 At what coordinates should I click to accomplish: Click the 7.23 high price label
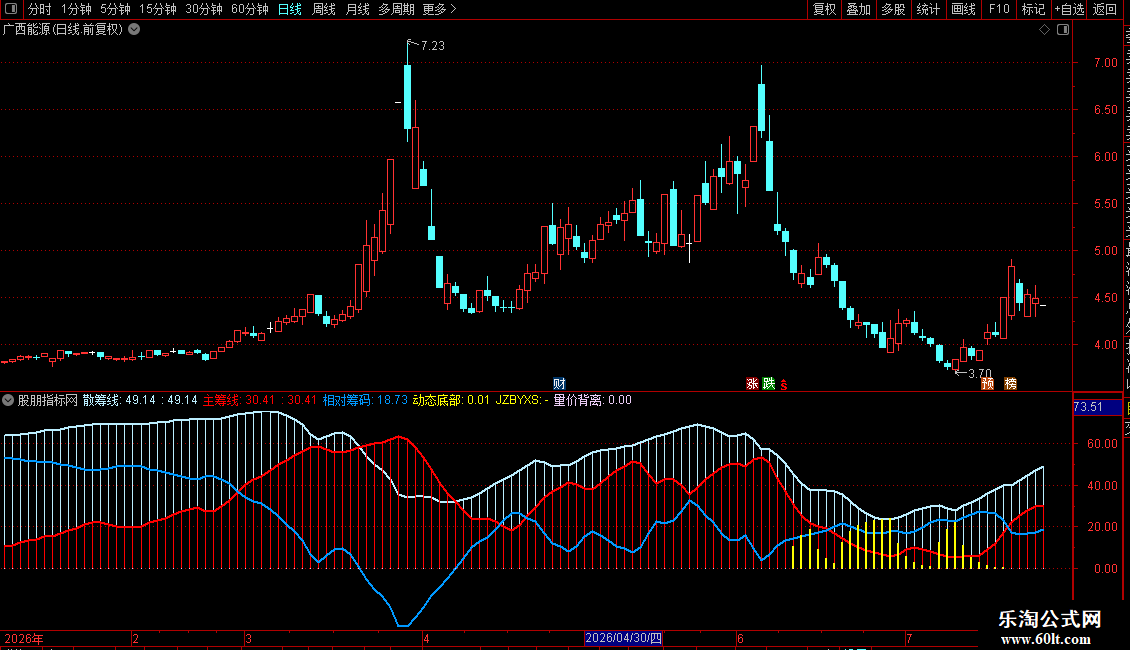point(432,45)
